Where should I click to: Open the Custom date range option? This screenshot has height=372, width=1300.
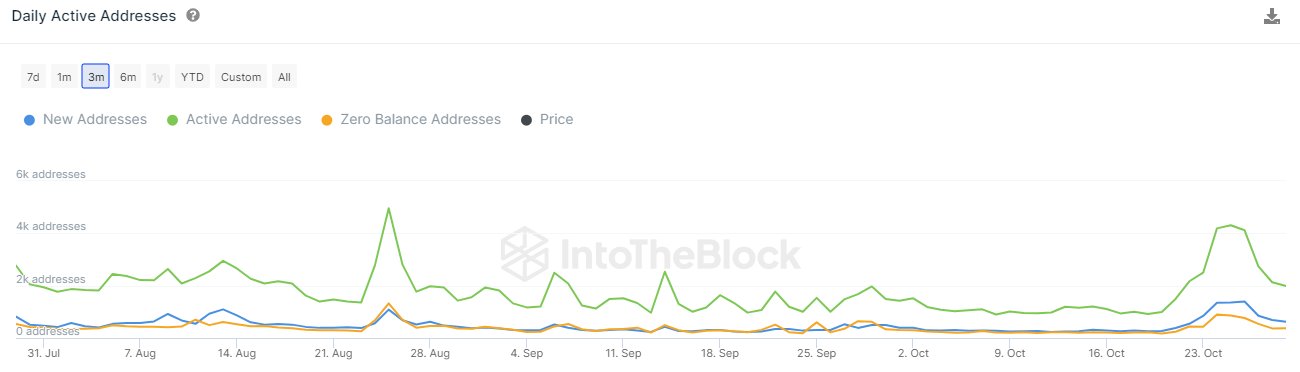click(241, 77)
